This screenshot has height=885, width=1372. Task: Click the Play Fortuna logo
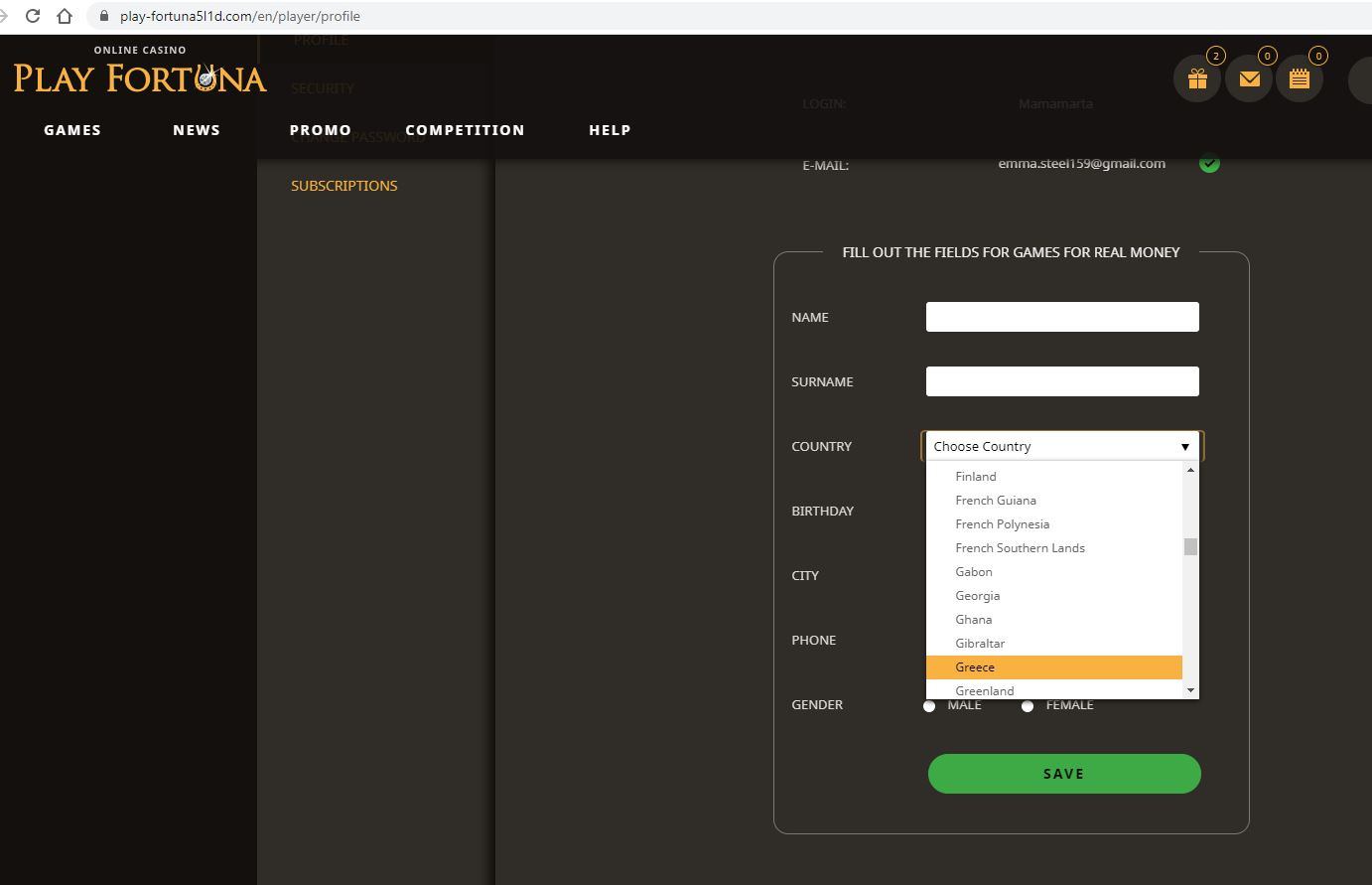click(x=140, y=74)
